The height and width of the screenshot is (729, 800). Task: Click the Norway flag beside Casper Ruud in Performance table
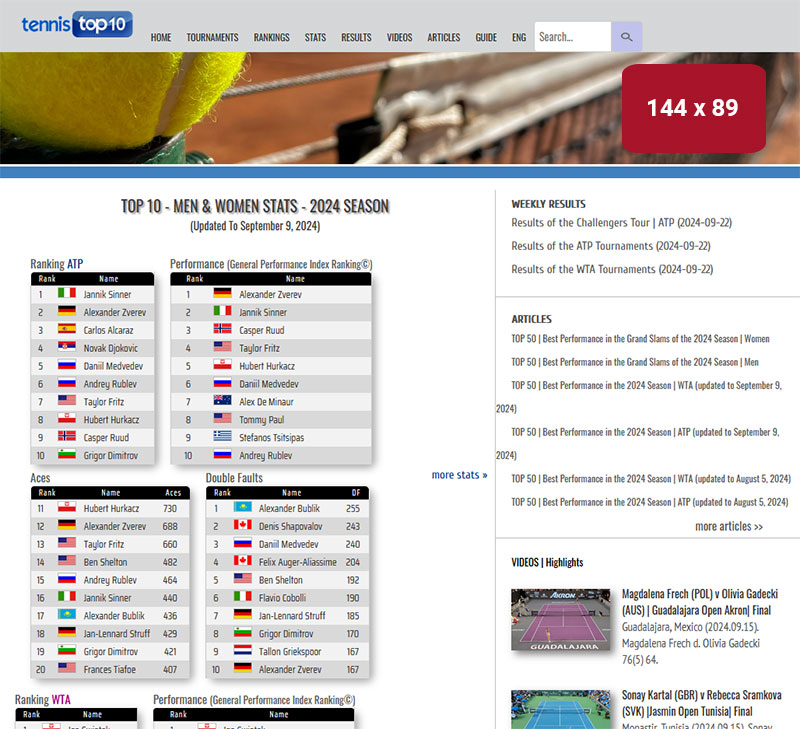[x=222, y=329]
